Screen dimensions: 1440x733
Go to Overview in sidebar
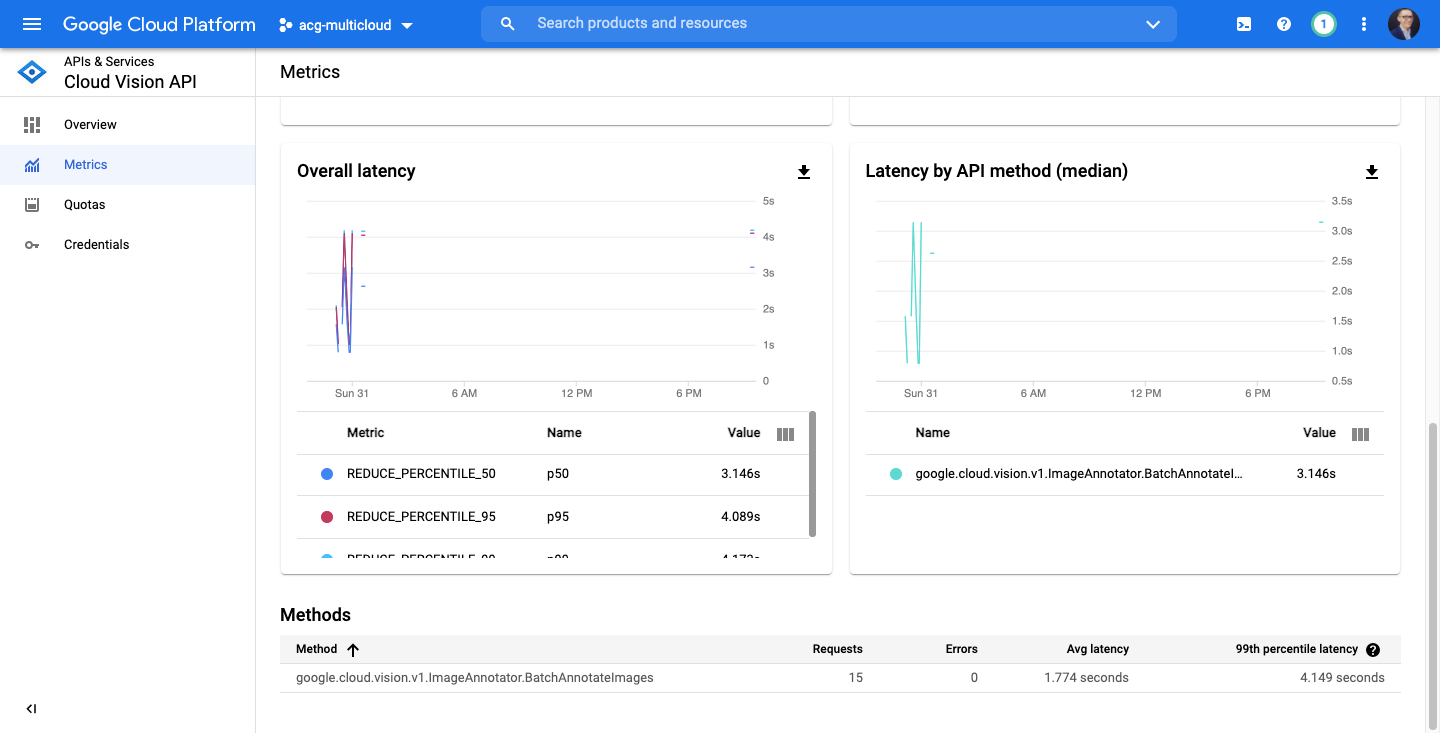[127, 125]
